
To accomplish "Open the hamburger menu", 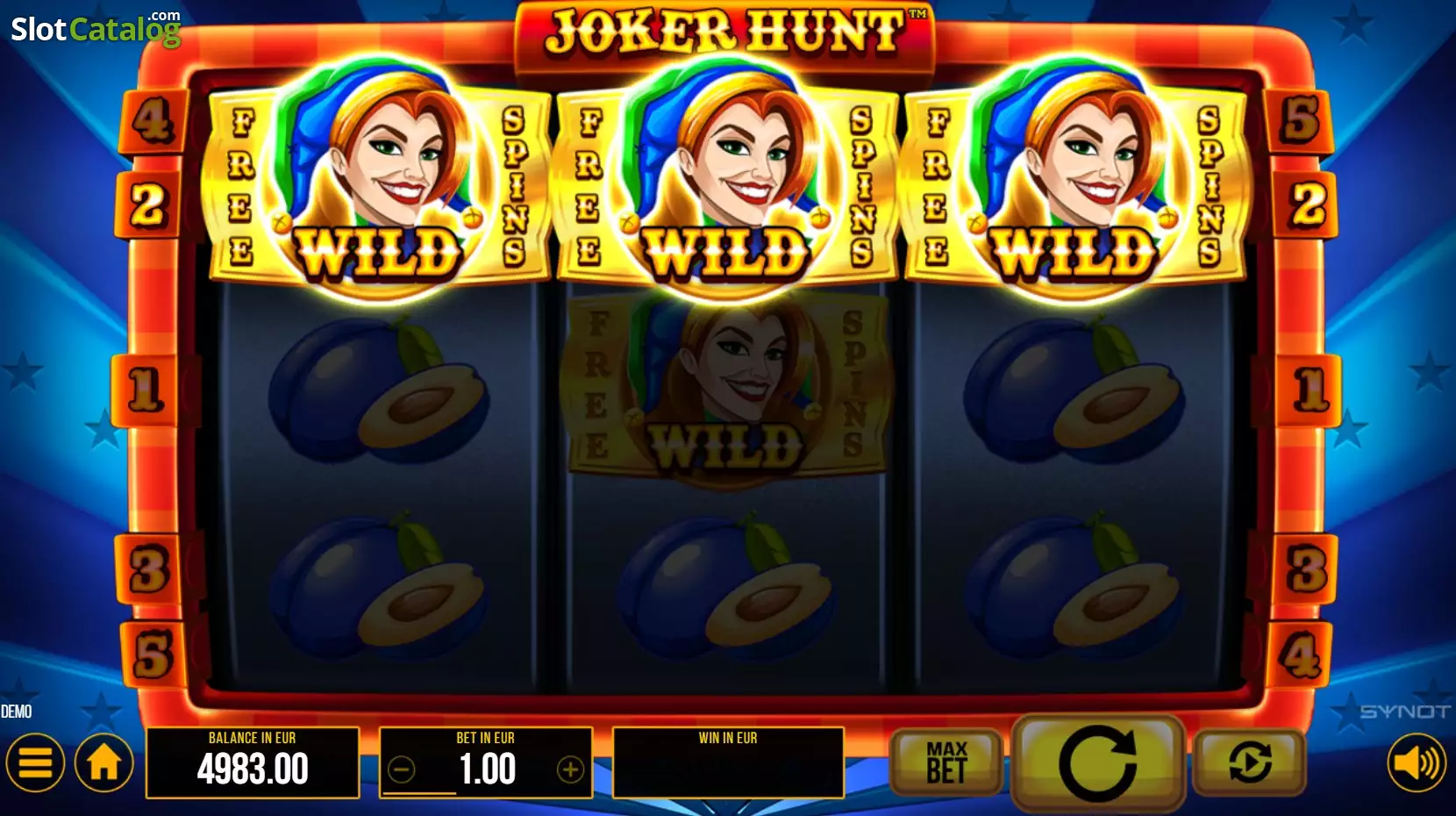I will pos(35,763).
